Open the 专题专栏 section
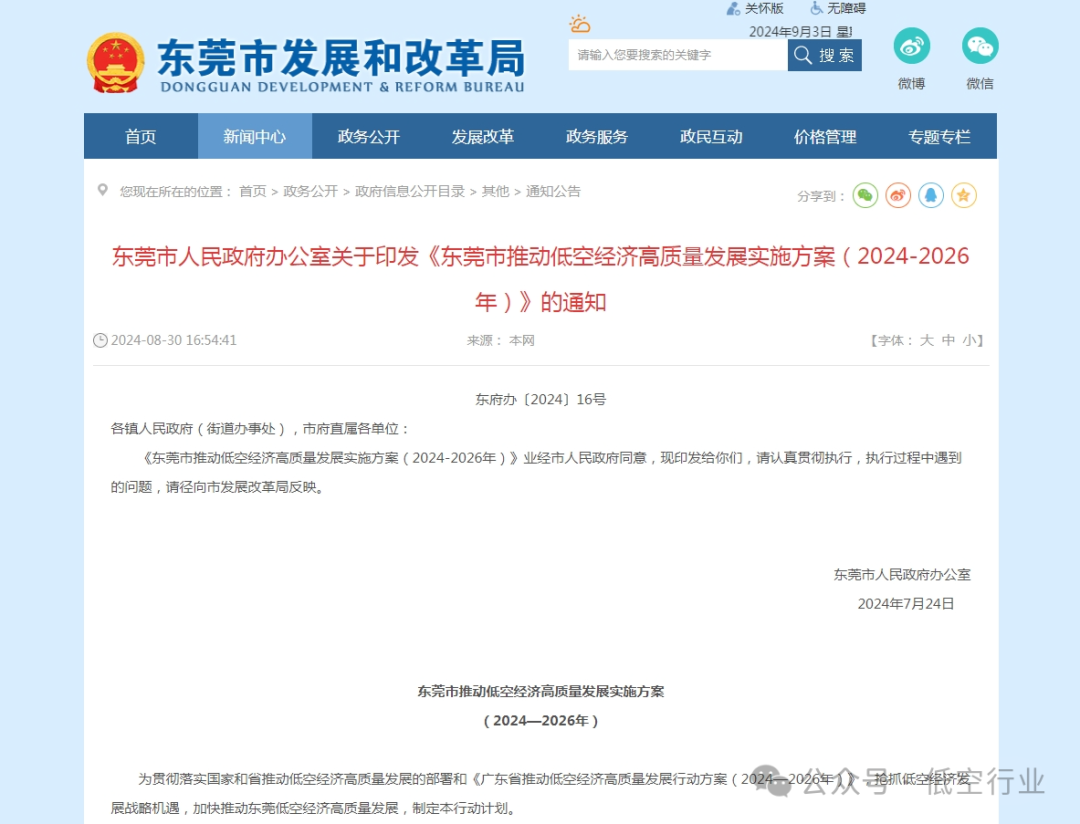 pyautogui.click(x=938, y=136)
